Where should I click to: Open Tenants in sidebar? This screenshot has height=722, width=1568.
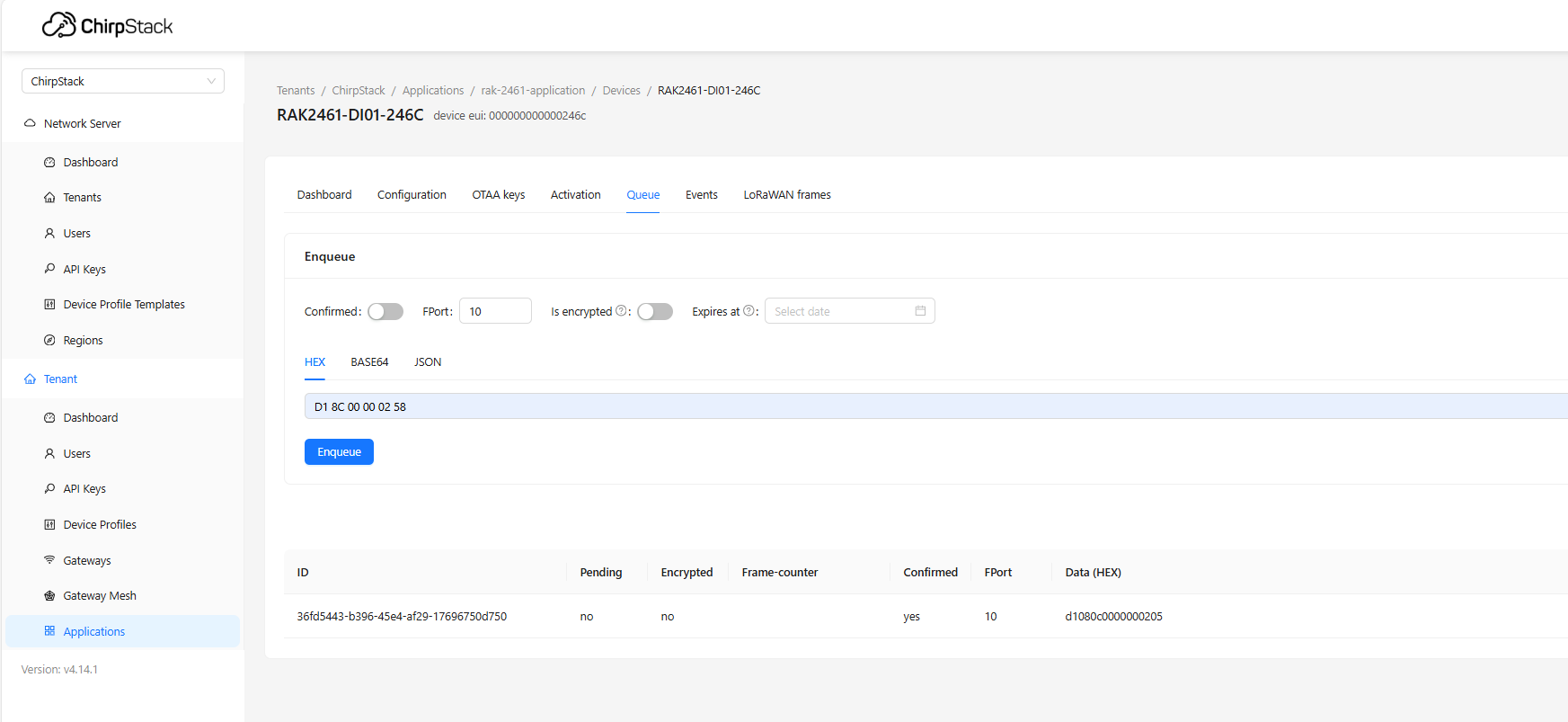pyautogui.click(x=122, y=198)
